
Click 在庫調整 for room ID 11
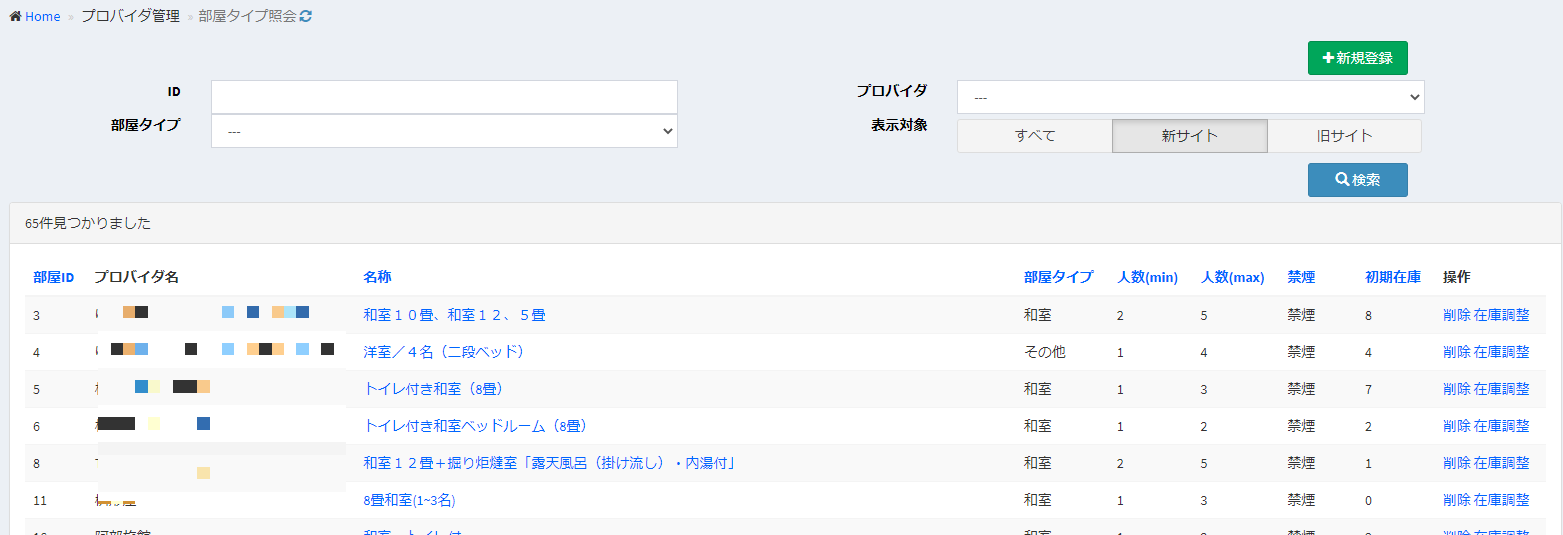1502,500
